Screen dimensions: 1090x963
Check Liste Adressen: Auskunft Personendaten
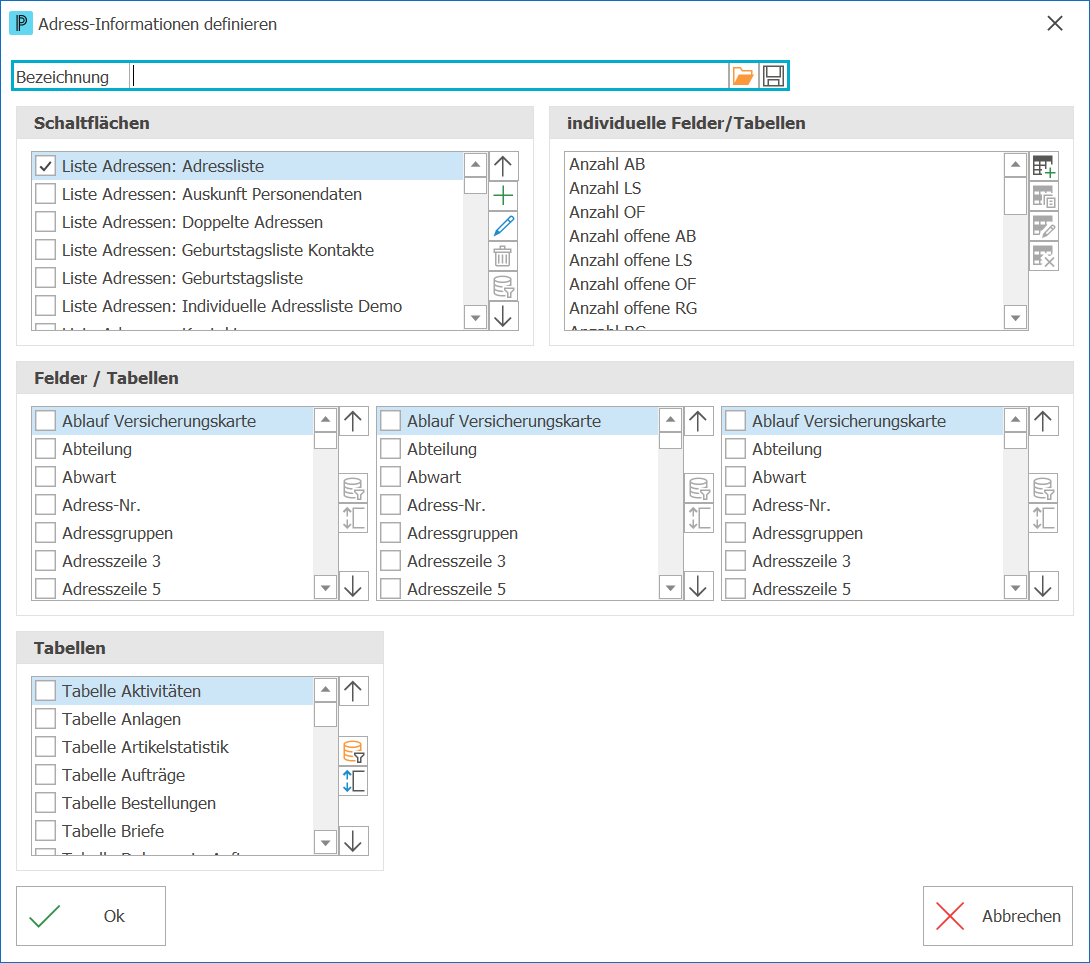(46, 194)
